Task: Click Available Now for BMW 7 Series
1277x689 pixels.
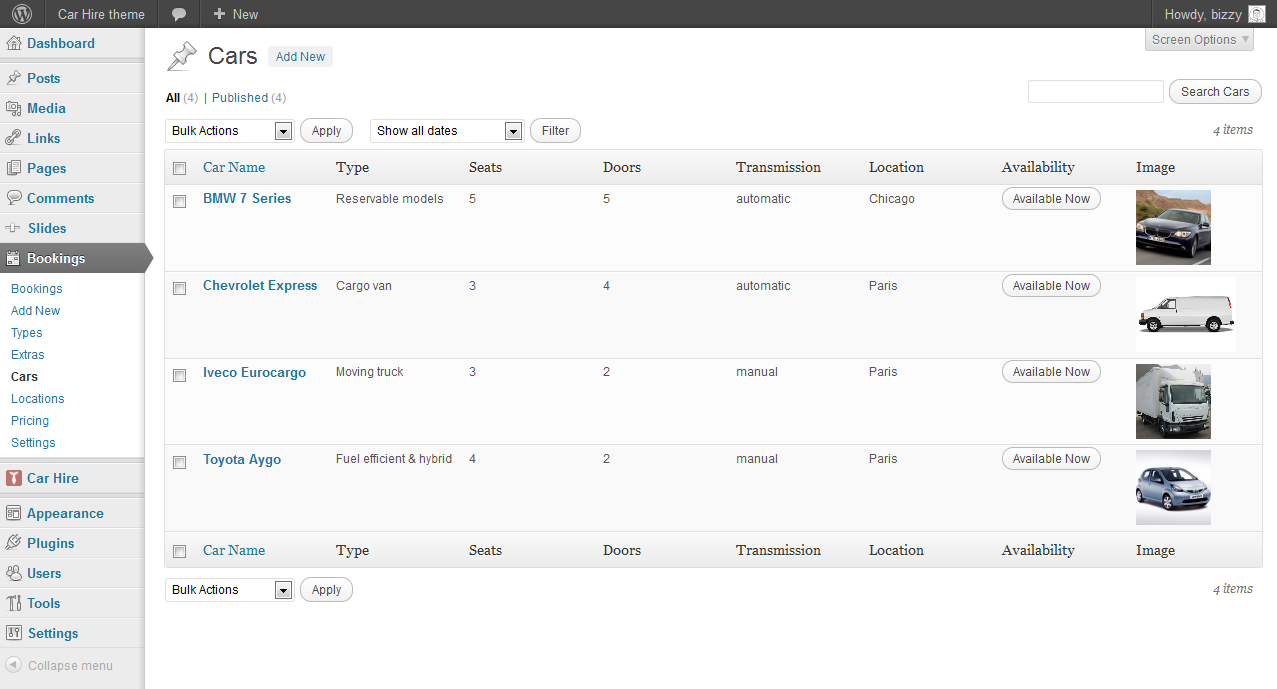Action: tap(1051, 199)
